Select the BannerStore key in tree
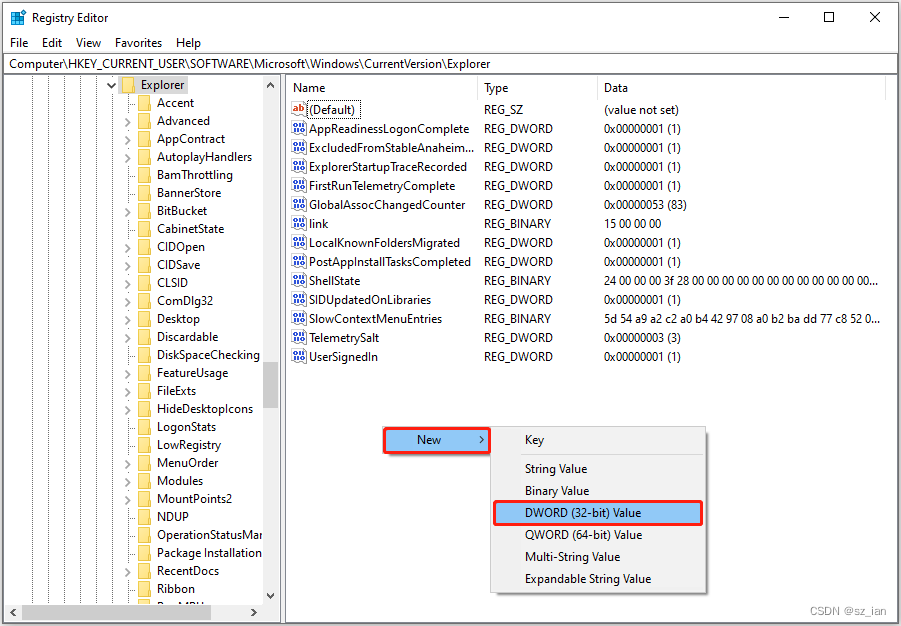 point(188,193)
